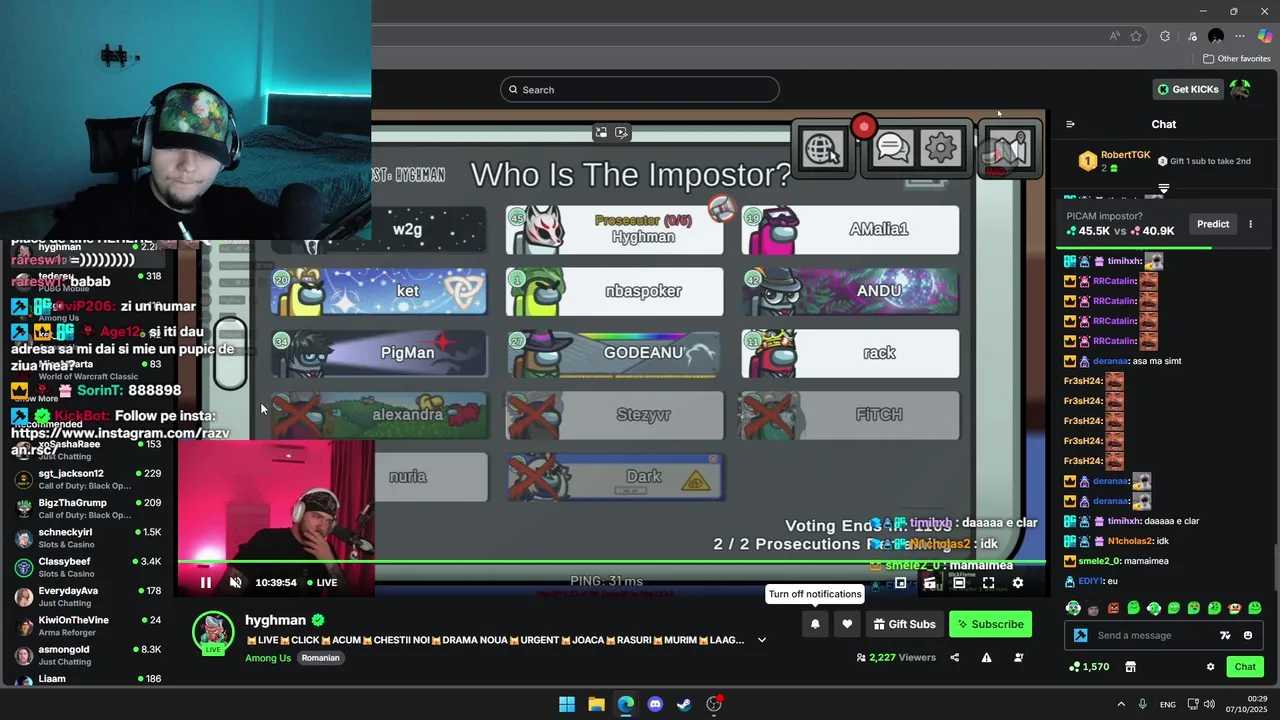This screenshot has height=720, width=1280.
Task: Expand the gift leaderboard handle
Action: tap(1163, 188)
